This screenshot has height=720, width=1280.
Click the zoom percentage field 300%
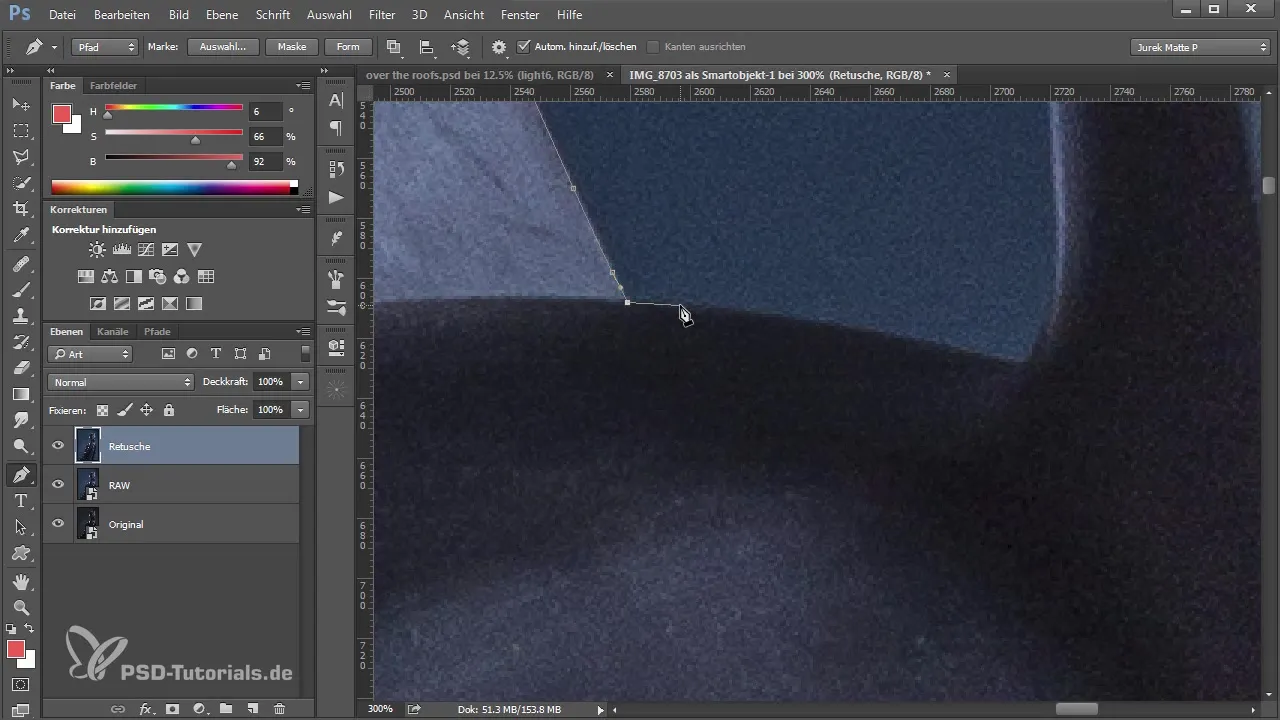[x=381, y=709]
